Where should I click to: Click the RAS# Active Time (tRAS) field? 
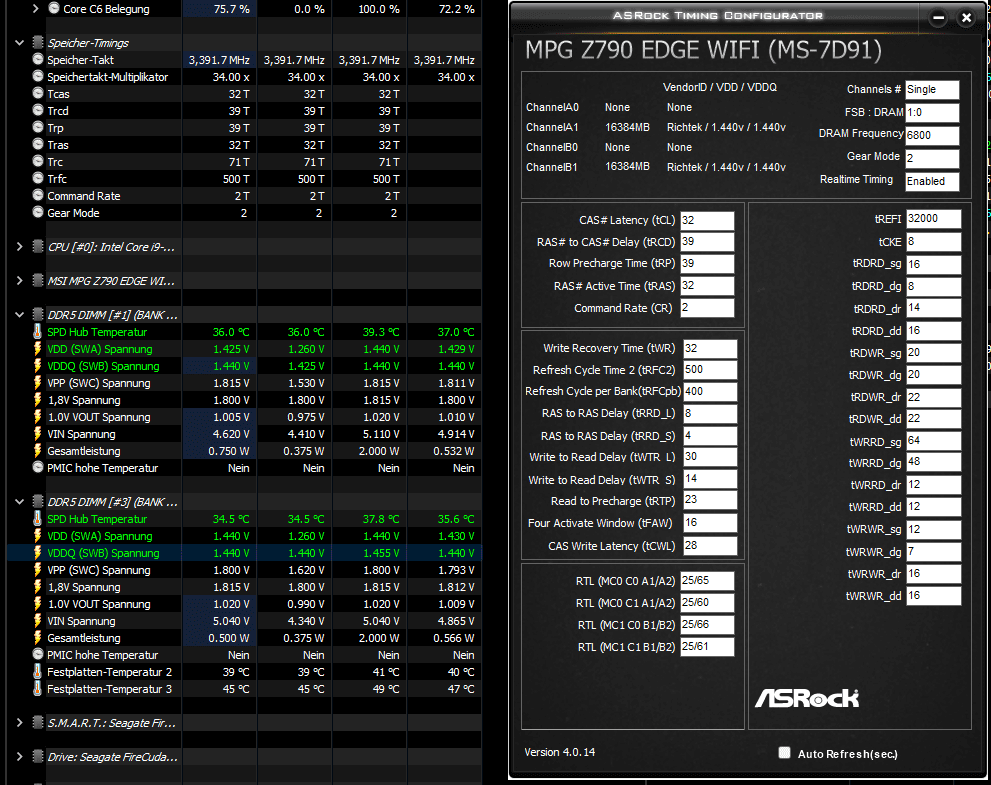tap(707, 286)
